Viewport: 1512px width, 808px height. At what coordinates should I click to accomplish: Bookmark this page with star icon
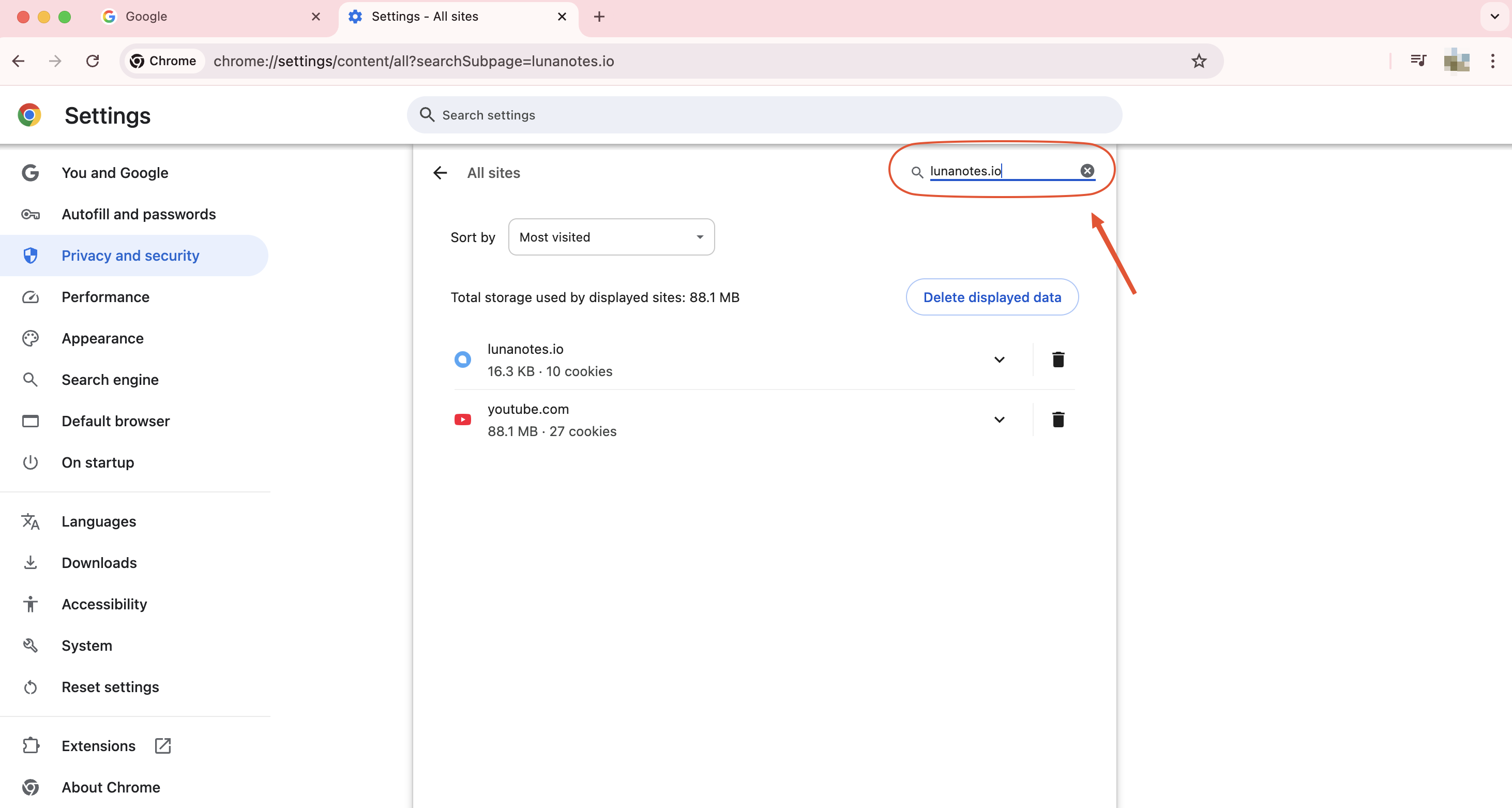1199,61
